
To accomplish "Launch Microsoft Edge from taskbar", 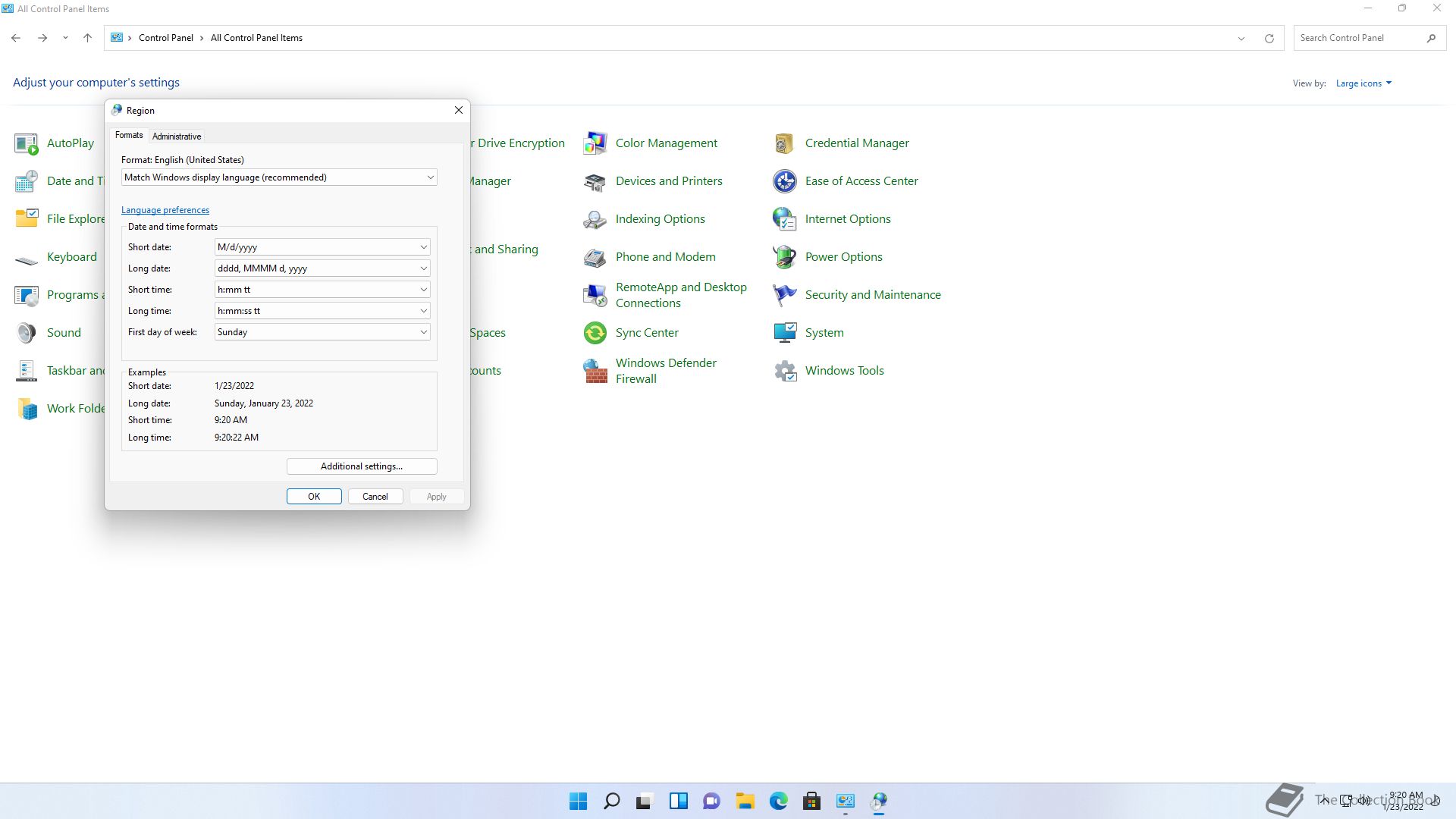I will 778,801.
